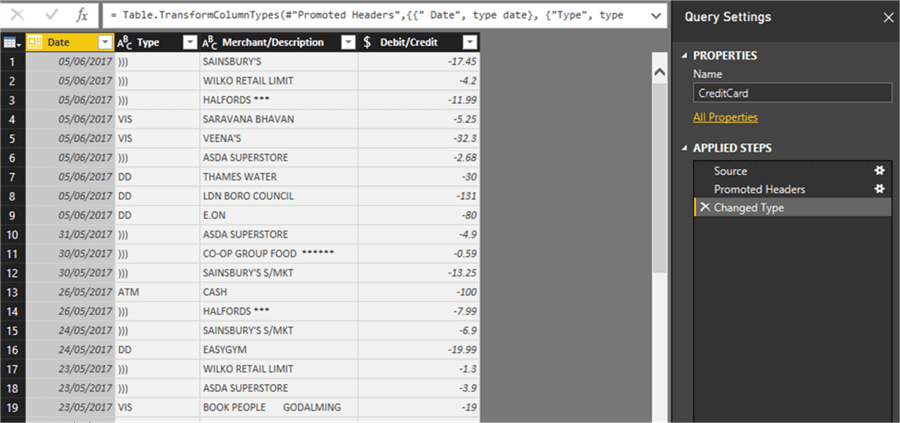Image resolution: width=900 pixels, height=423 pixels.
Task: Click the Date column data type icon
Action: tap(35, 42)
